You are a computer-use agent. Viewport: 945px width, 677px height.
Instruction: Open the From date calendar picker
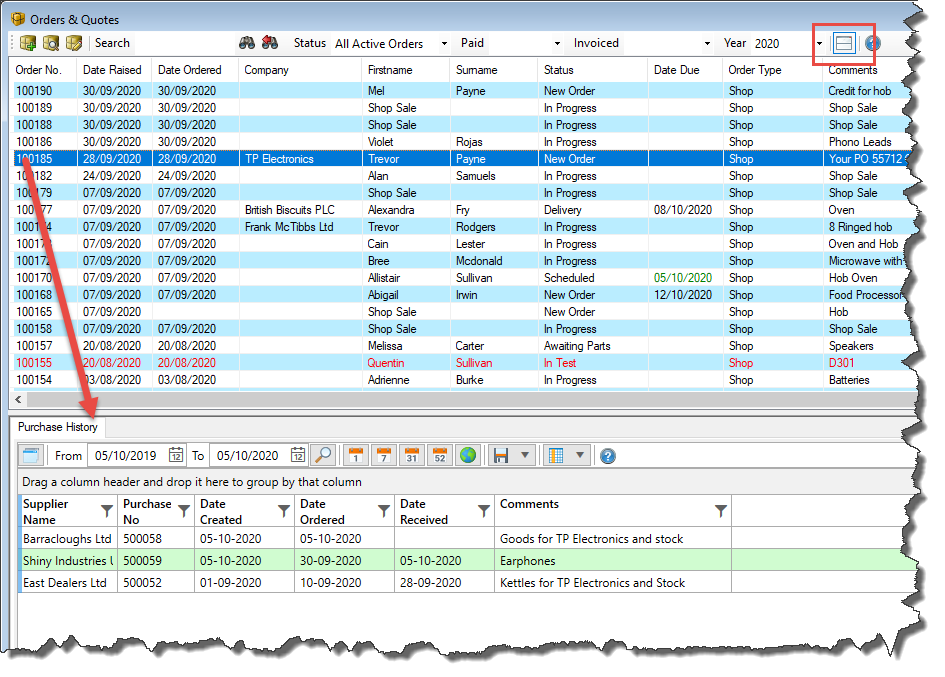(x=176, y=456)
